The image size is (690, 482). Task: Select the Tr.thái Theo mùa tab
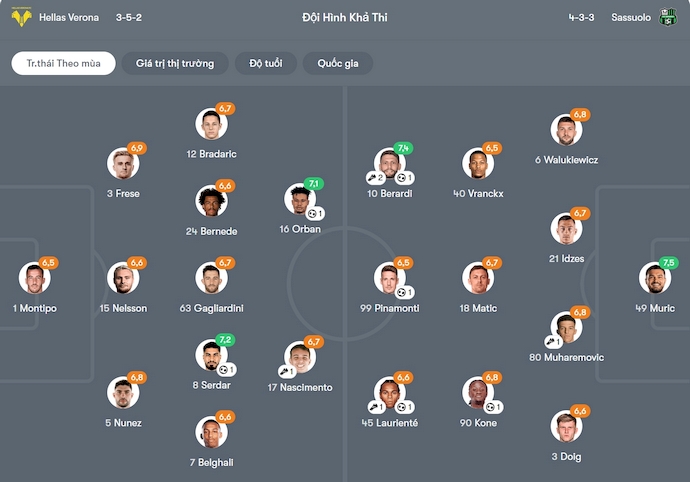(64, 63)
